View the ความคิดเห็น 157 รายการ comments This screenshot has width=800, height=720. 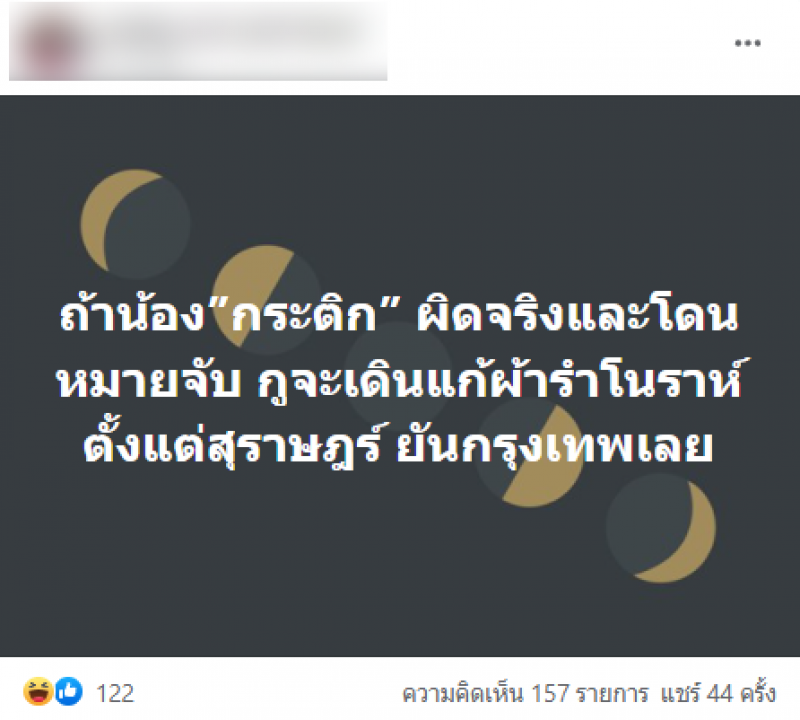(x=526, y=694)
